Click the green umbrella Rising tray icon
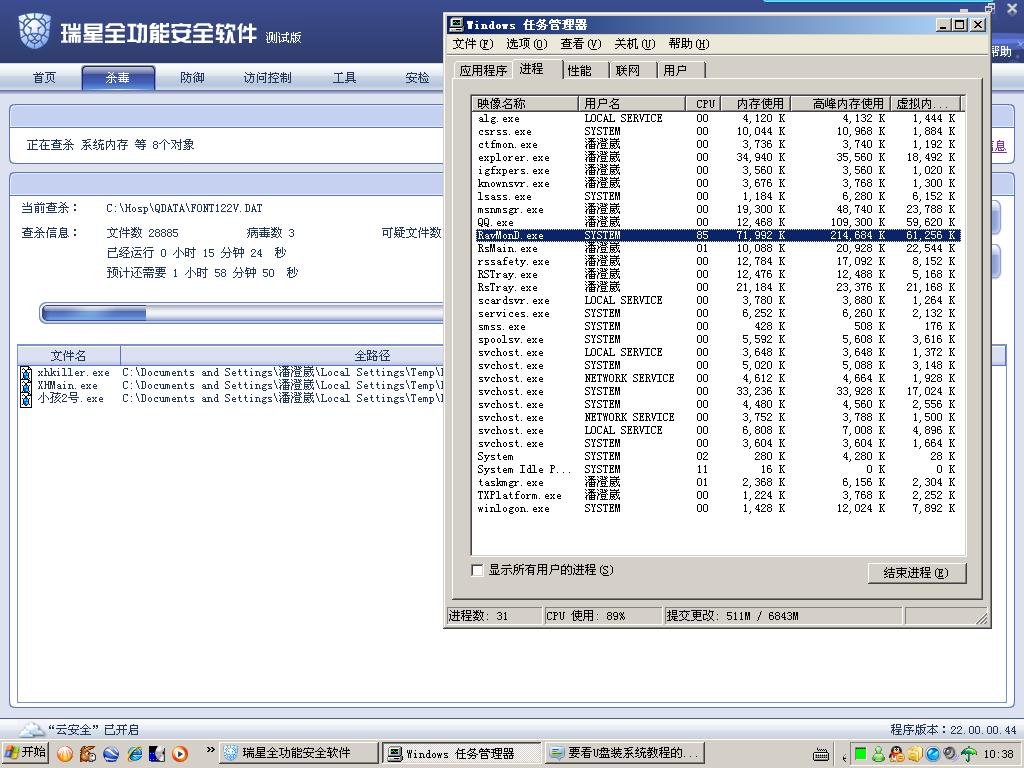This screenshot has width=1024, height=768. coord(968,754)
